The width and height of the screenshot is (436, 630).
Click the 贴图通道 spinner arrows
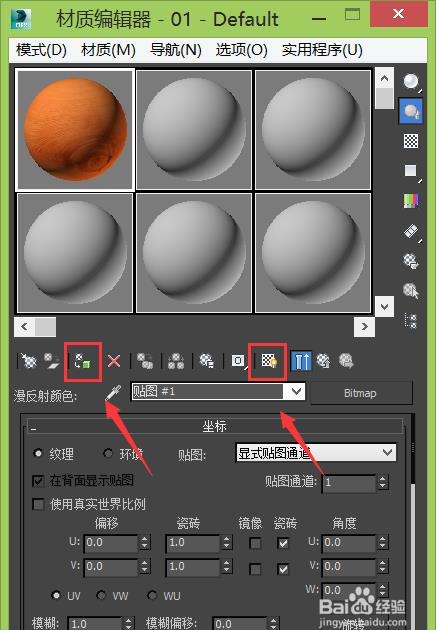coord(383,481)
